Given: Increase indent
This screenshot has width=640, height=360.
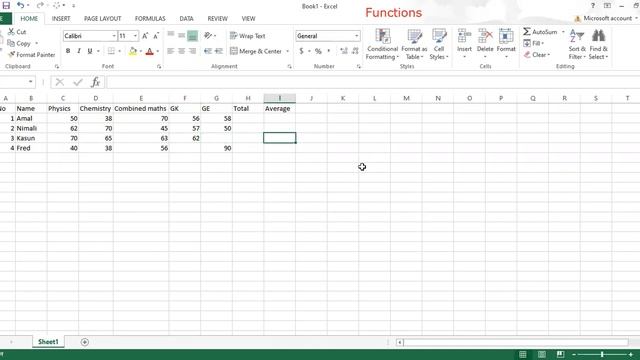Looking at the screenshot, I should (219, 51).
